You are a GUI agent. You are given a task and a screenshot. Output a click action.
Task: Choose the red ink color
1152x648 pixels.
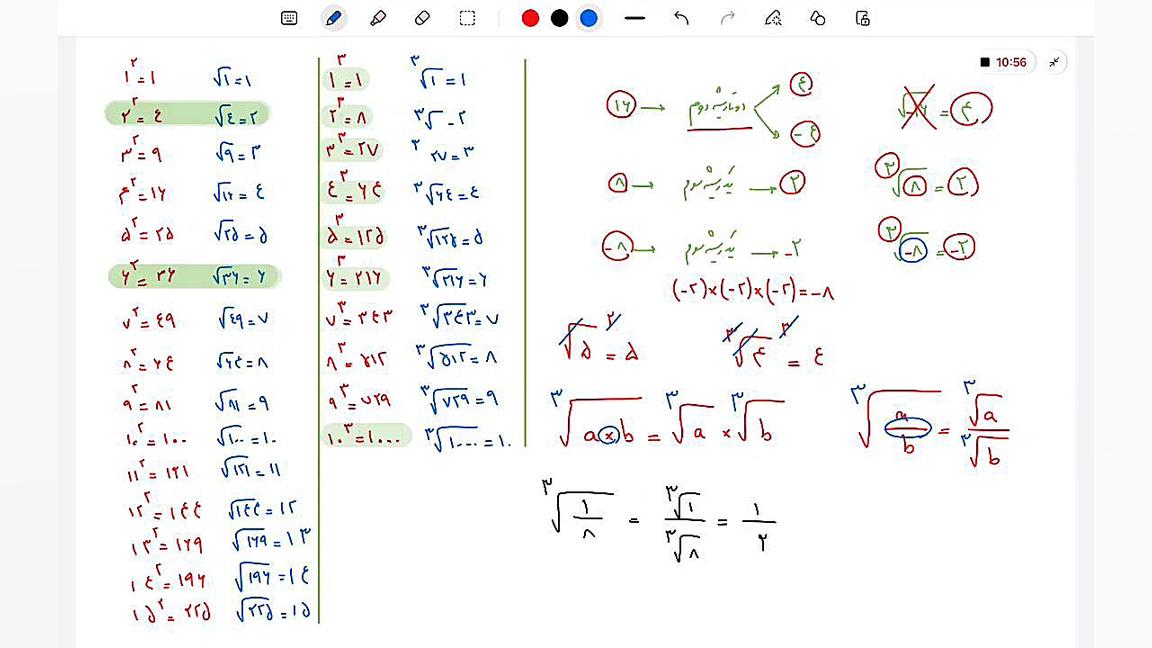[530, 18]
